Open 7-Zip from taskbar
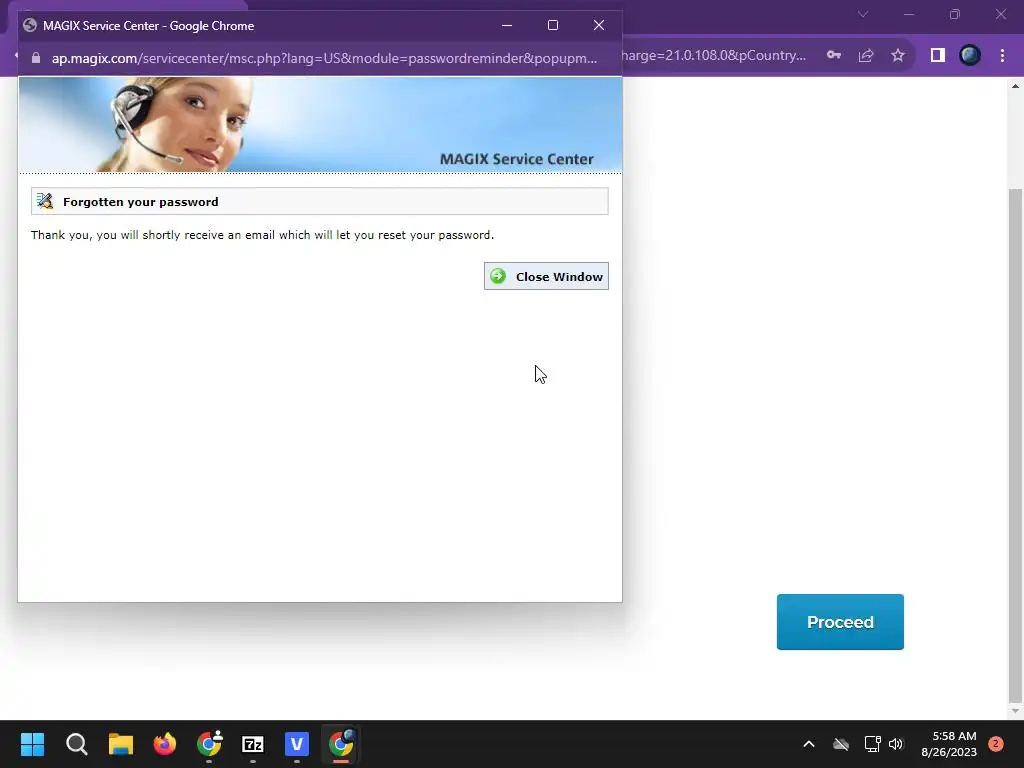This screenshot has width=1024, height=768. coord(253,744)
